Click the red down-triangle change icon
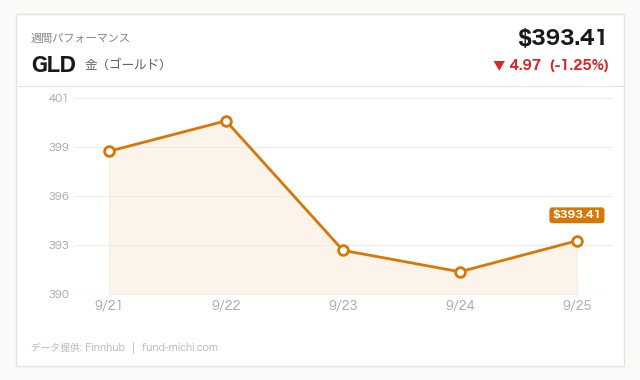640x380 pixels. click(499, 65)
